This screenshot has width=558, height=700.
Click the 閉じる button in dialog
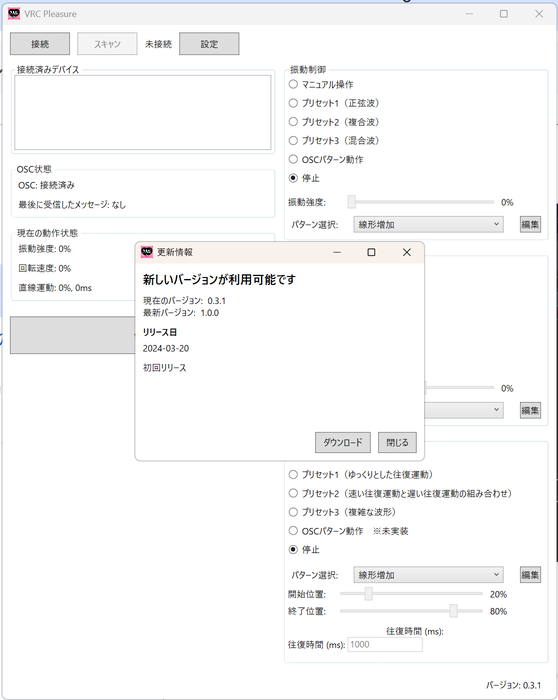point(397,442)
